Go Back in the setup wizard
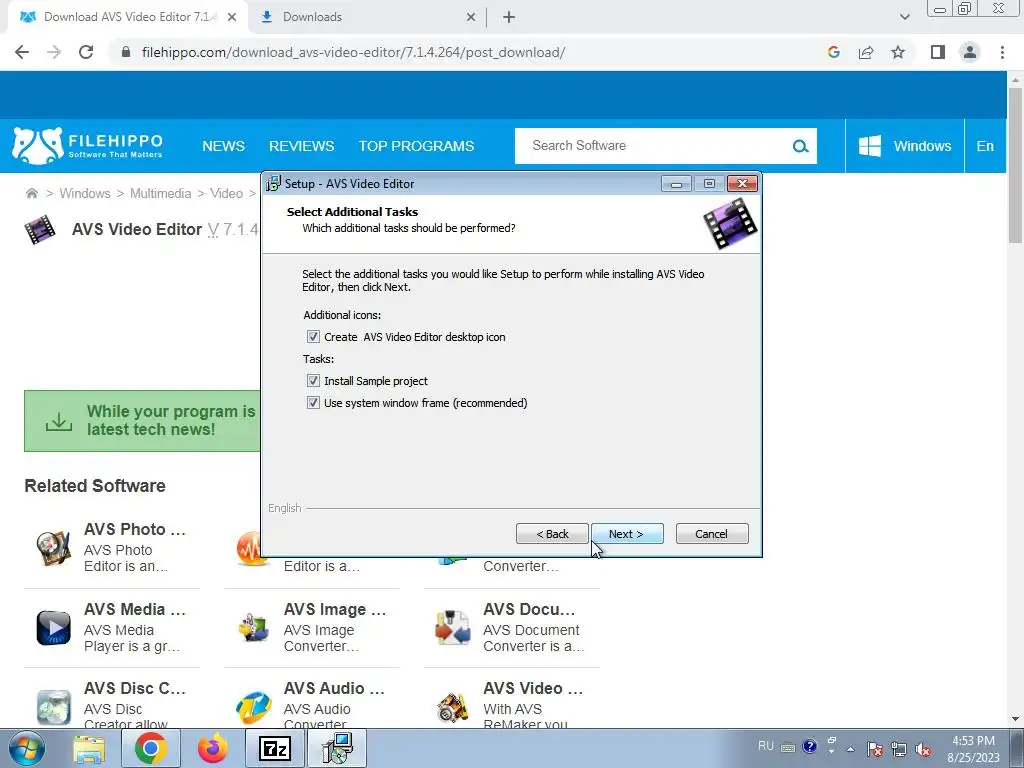Screen dimensions: 1024x768 point(552,534)
